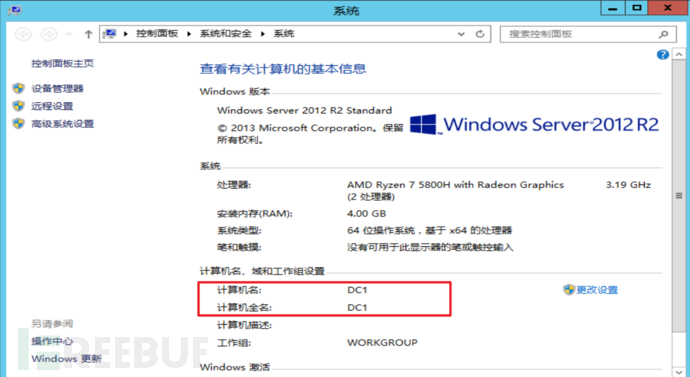Click the window system icon in title bar

[15, 10]
